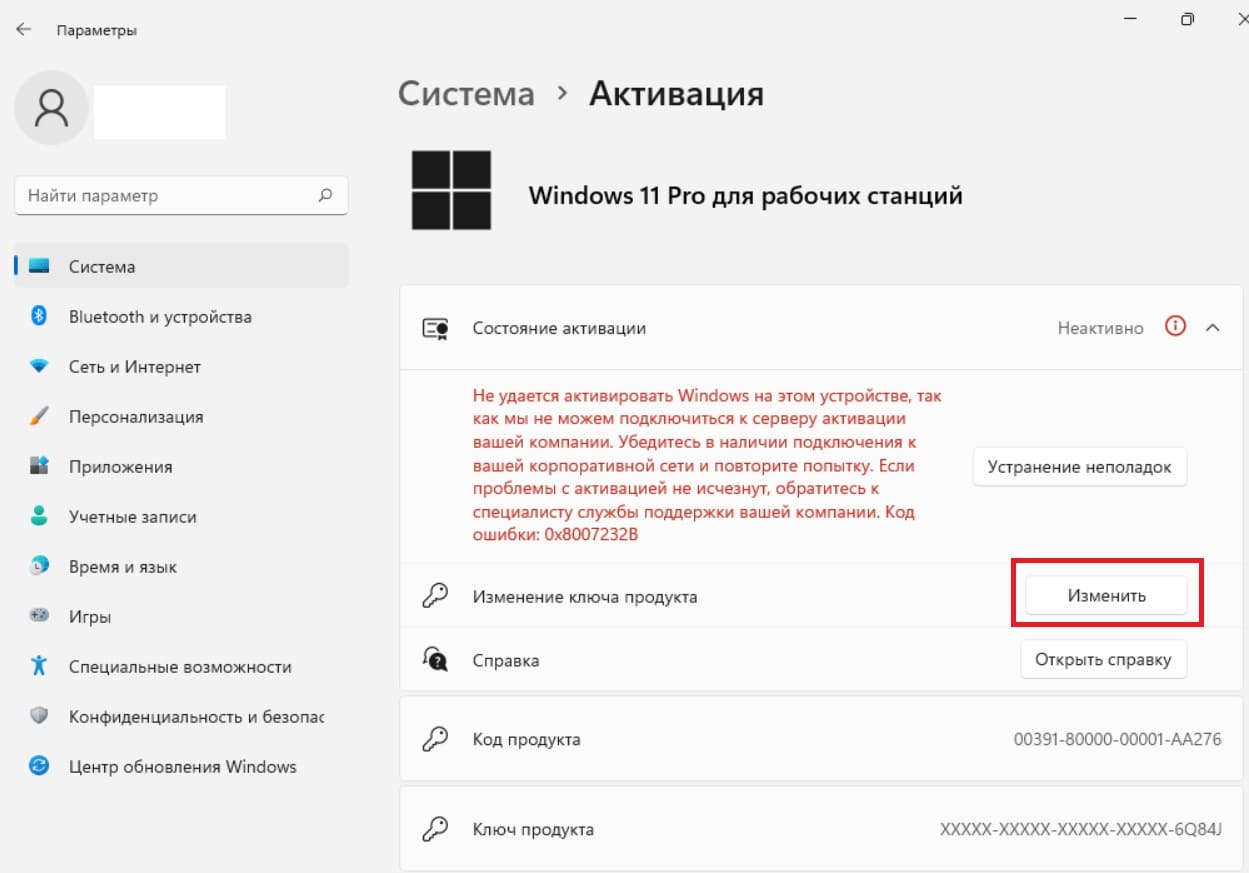Click the restore window button
The image size is (1249, 873).
click(1187, 19)
